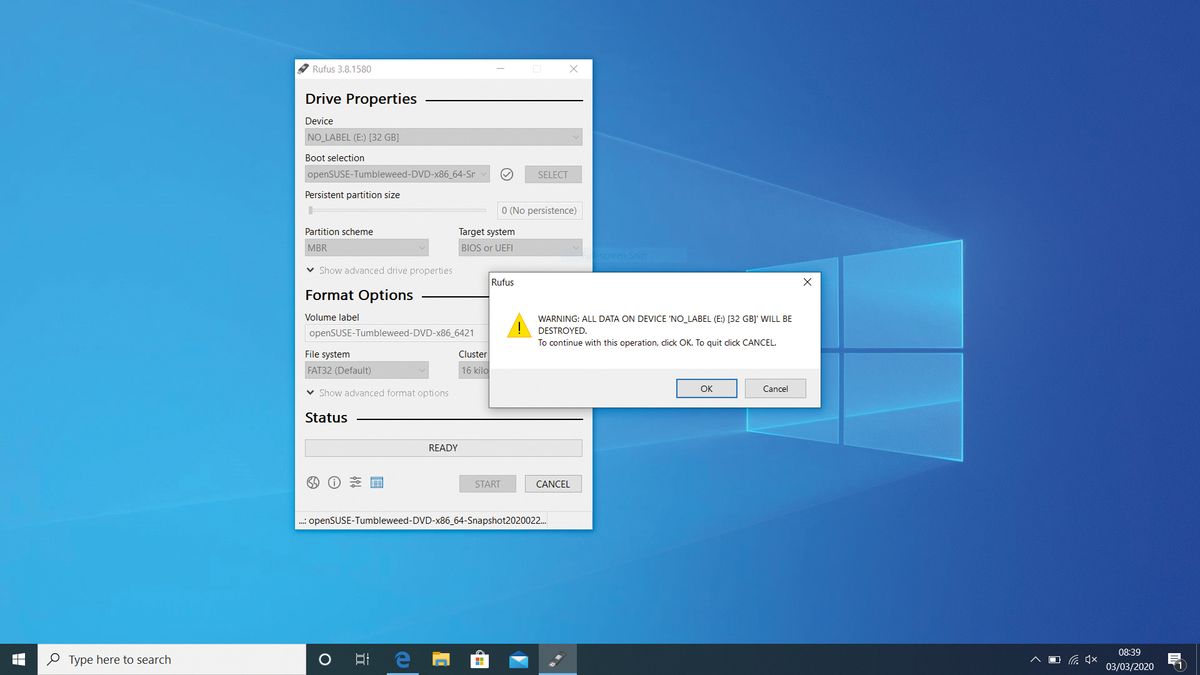1200x675 pixels.
Task: Show the Rufus log window
Action: [x=377, y=482]
